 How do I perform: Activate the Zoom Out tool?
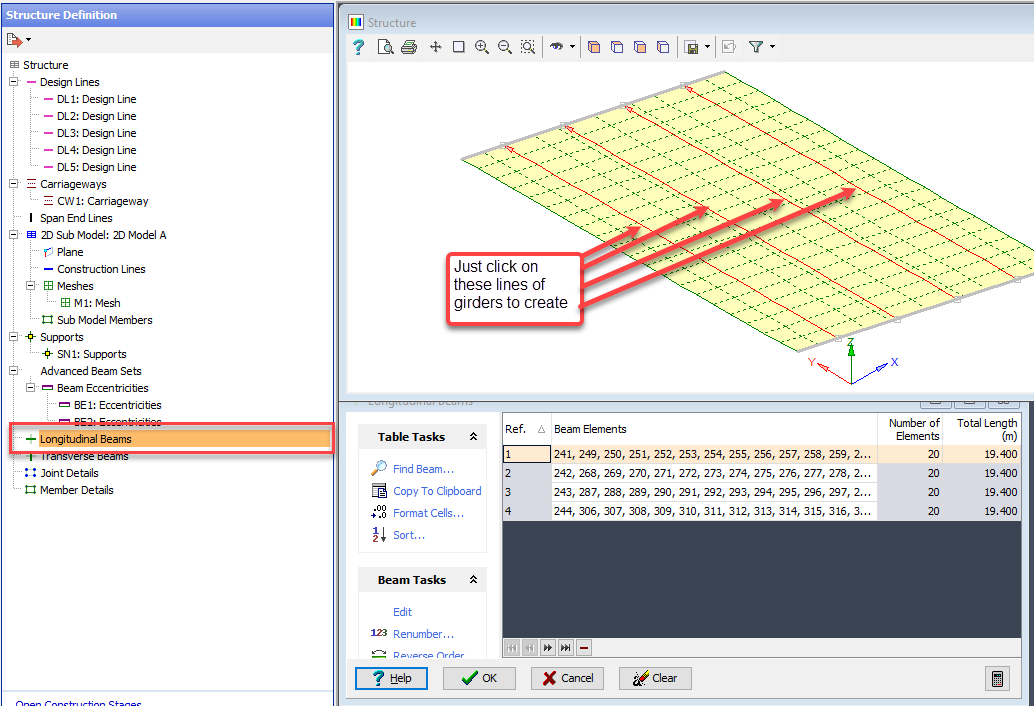coord(504,46)
